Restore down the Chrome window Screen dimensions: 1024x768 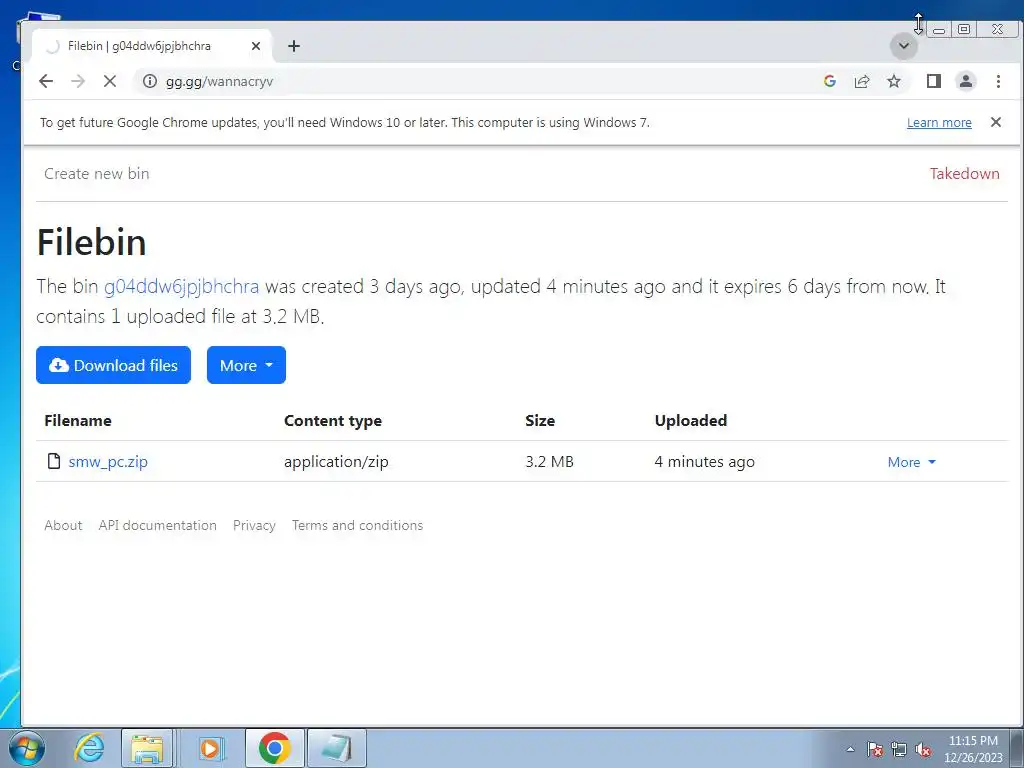964,29
